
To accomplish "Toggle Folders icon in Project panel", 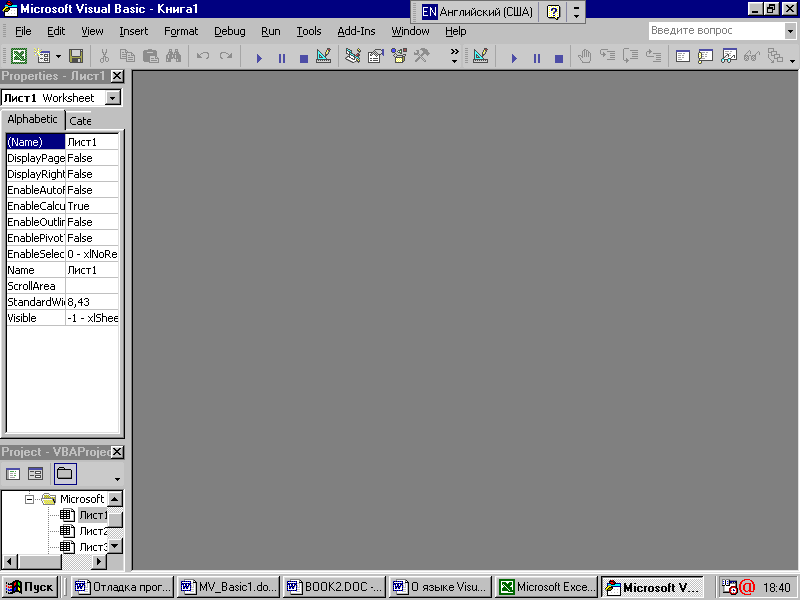I will pyautogui.click(x=65, y=474).
